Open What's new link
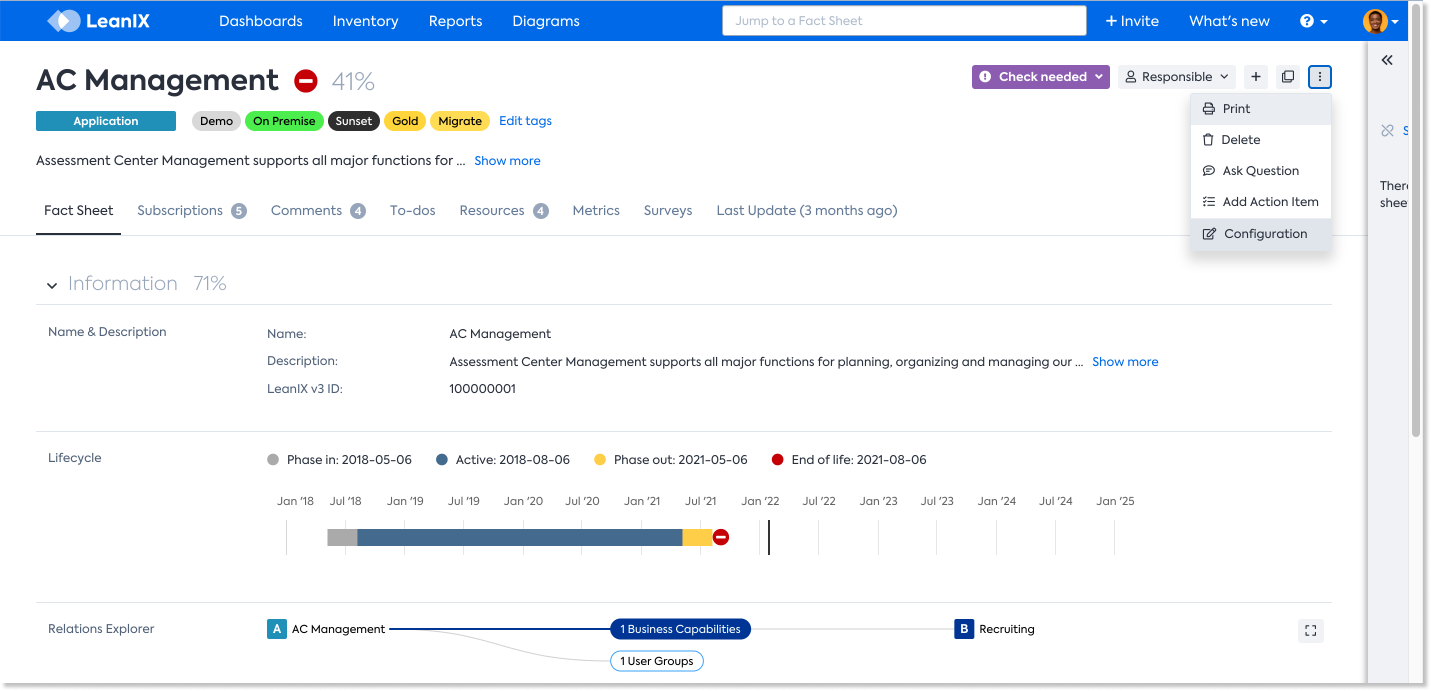This screenshot has height=691, width=1431. tap(1229, 21)
